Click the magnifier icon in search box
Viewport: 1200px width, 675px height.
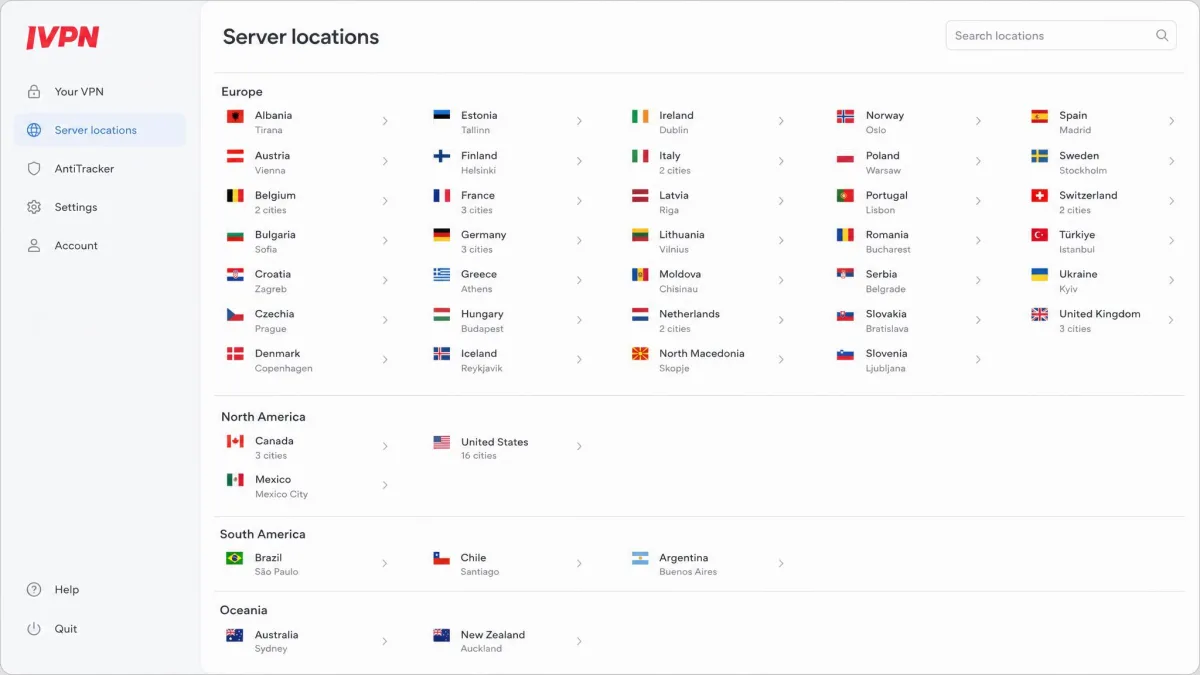pos(1162,35)
